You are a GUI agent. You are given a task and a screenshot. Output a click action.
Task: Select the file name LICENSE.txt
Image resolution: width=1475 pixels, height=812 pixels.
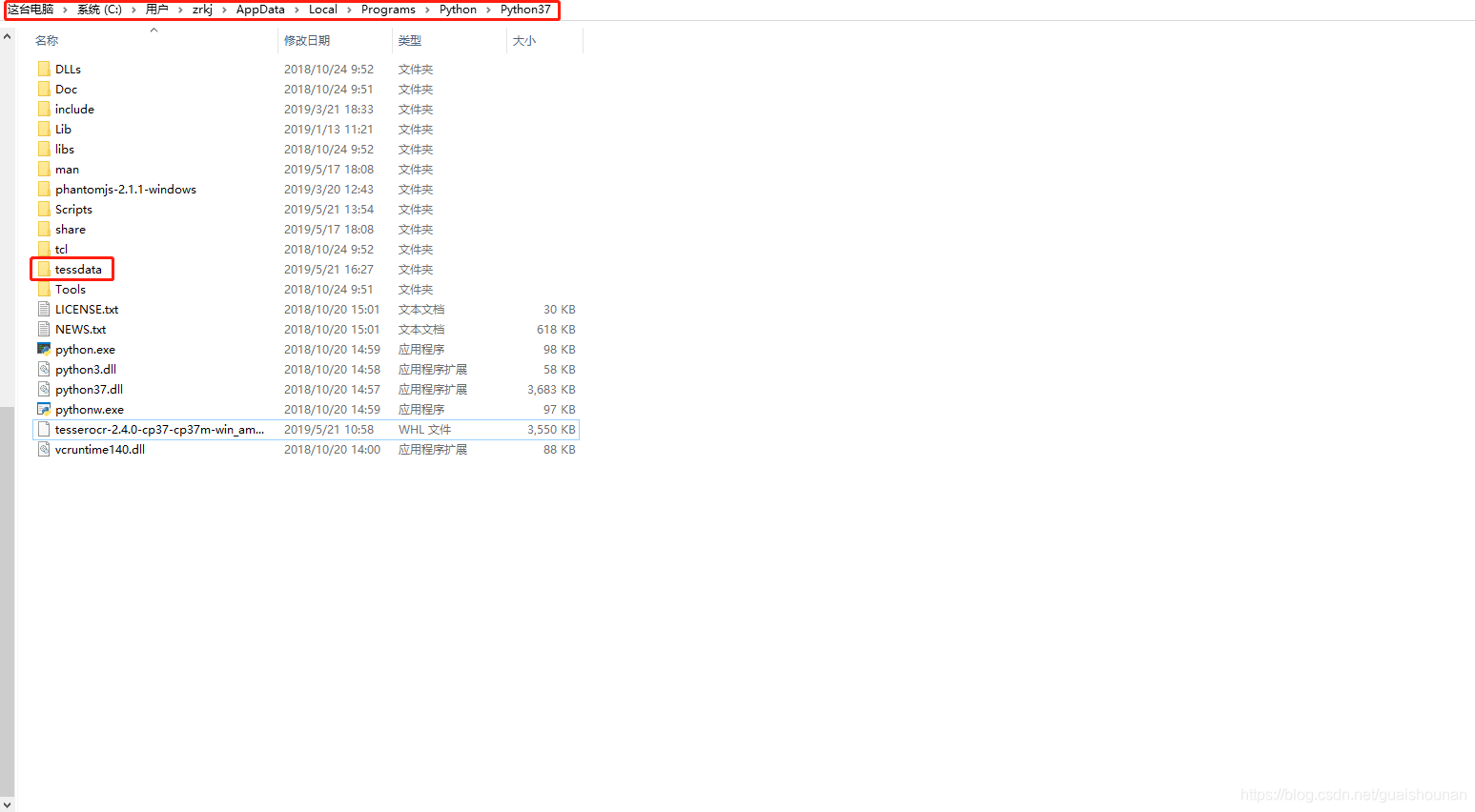pos(87,309)
